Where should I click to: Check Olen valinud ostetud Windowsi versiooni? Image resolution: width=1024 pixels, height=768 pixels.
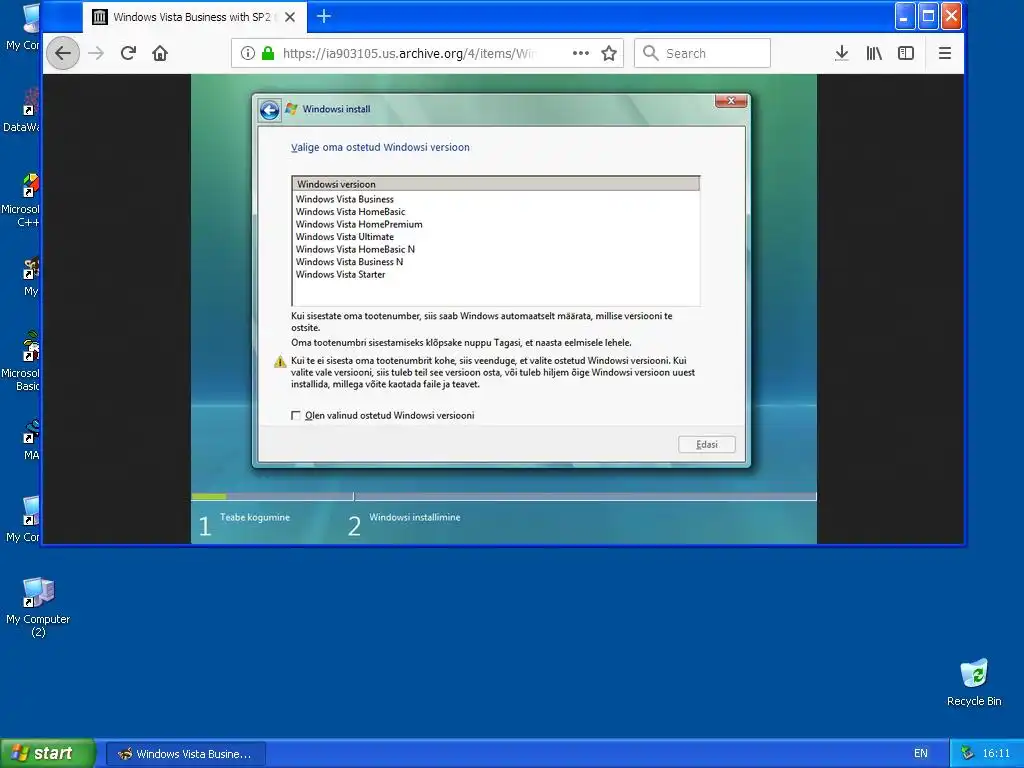[296, 415]
